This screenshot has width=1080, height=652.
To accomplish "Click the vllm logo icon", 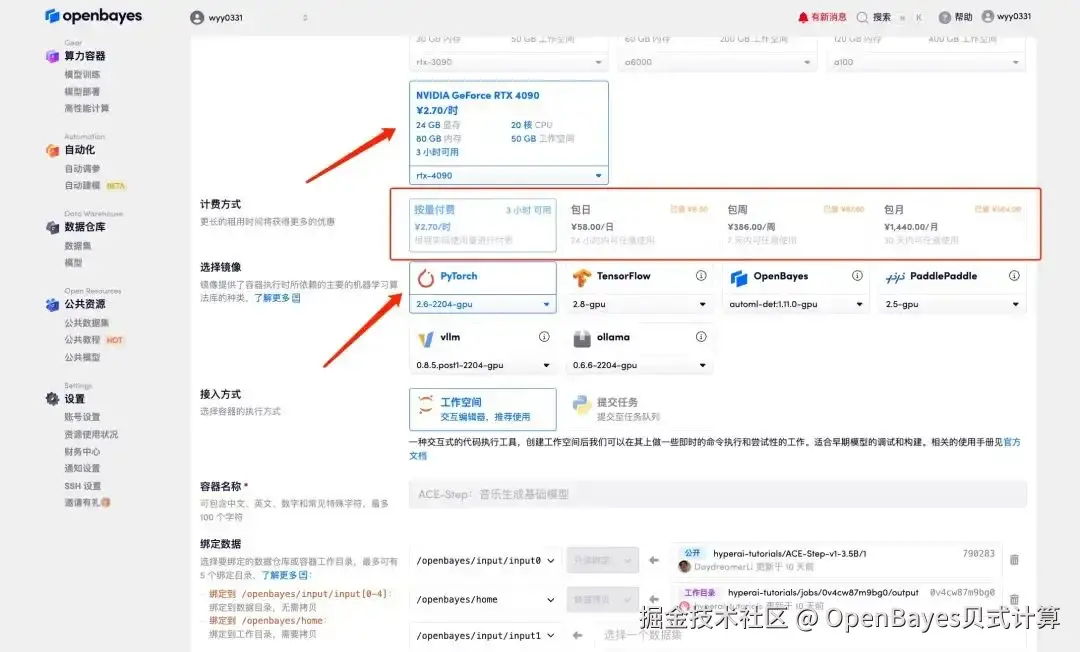I will click(426, 339).
